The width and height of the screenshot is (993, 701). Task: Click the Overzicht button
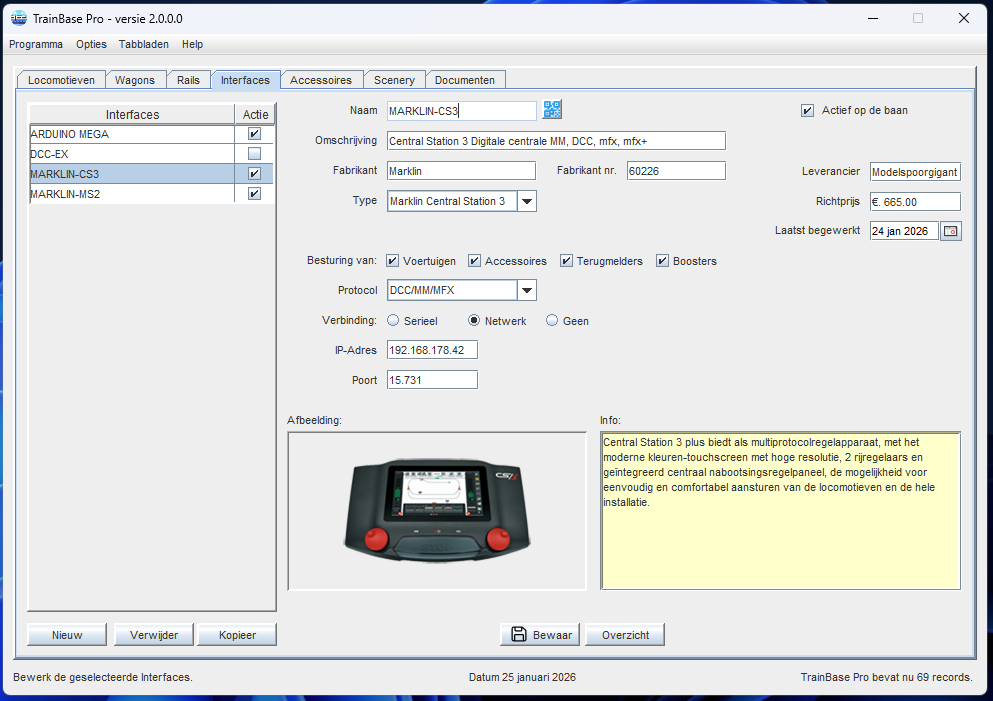625,635
